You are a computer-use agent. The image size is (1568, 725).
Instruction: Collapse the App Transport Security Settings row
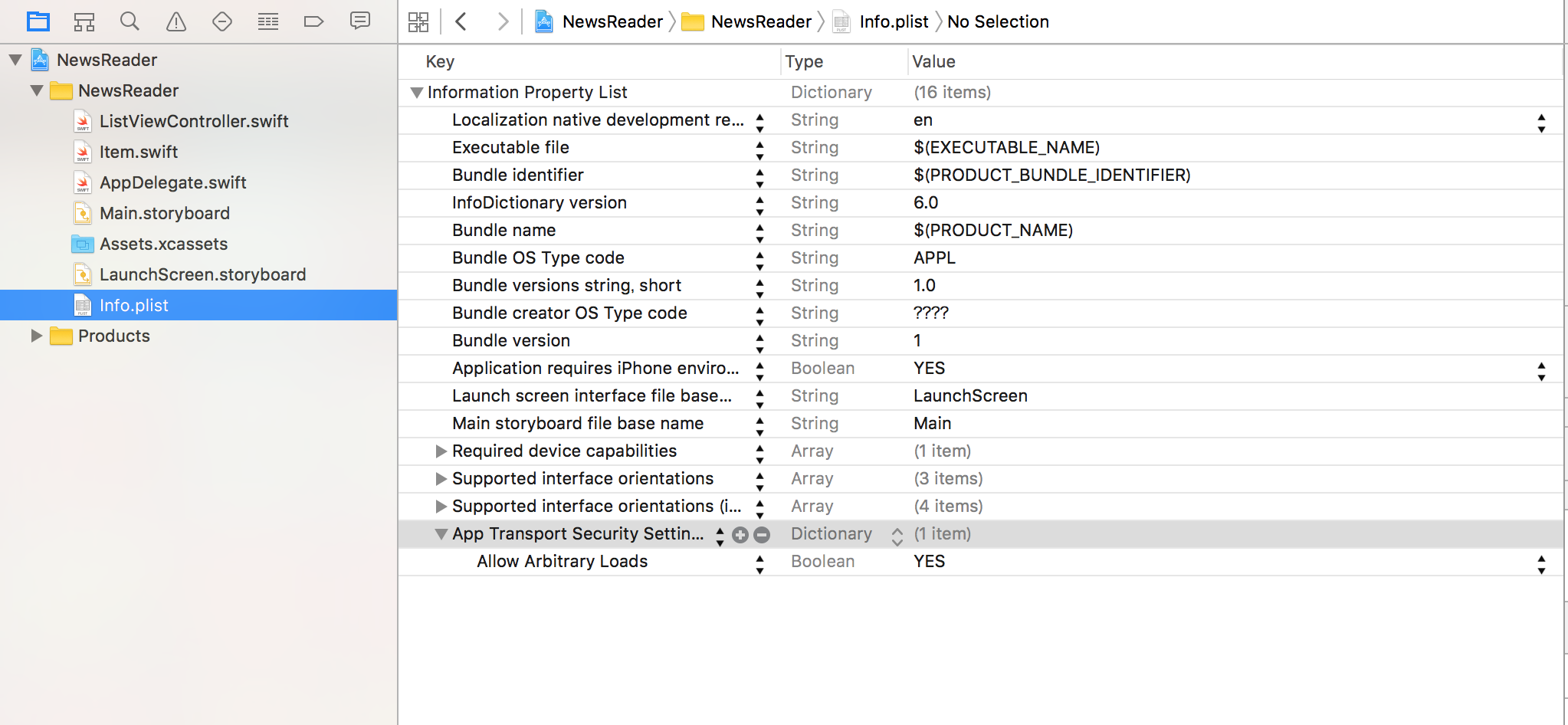click(441, 534)
